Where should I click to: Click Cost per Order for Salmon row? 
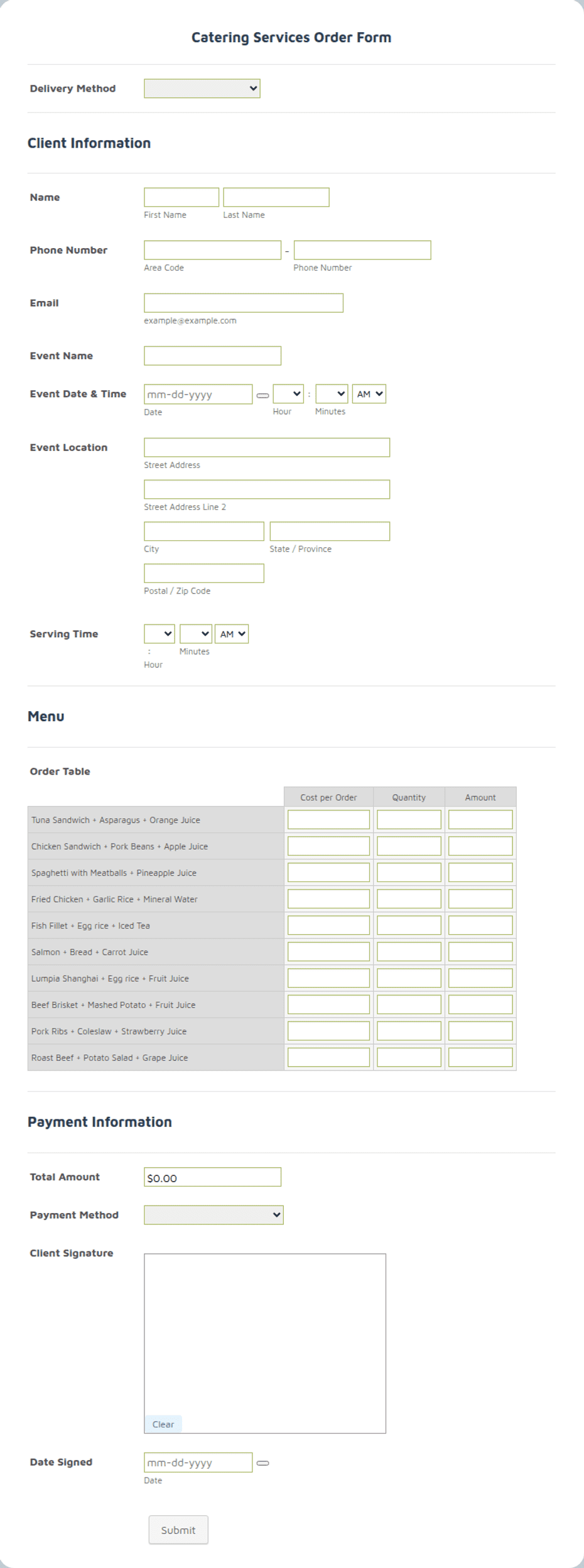[x=328, y=952]
